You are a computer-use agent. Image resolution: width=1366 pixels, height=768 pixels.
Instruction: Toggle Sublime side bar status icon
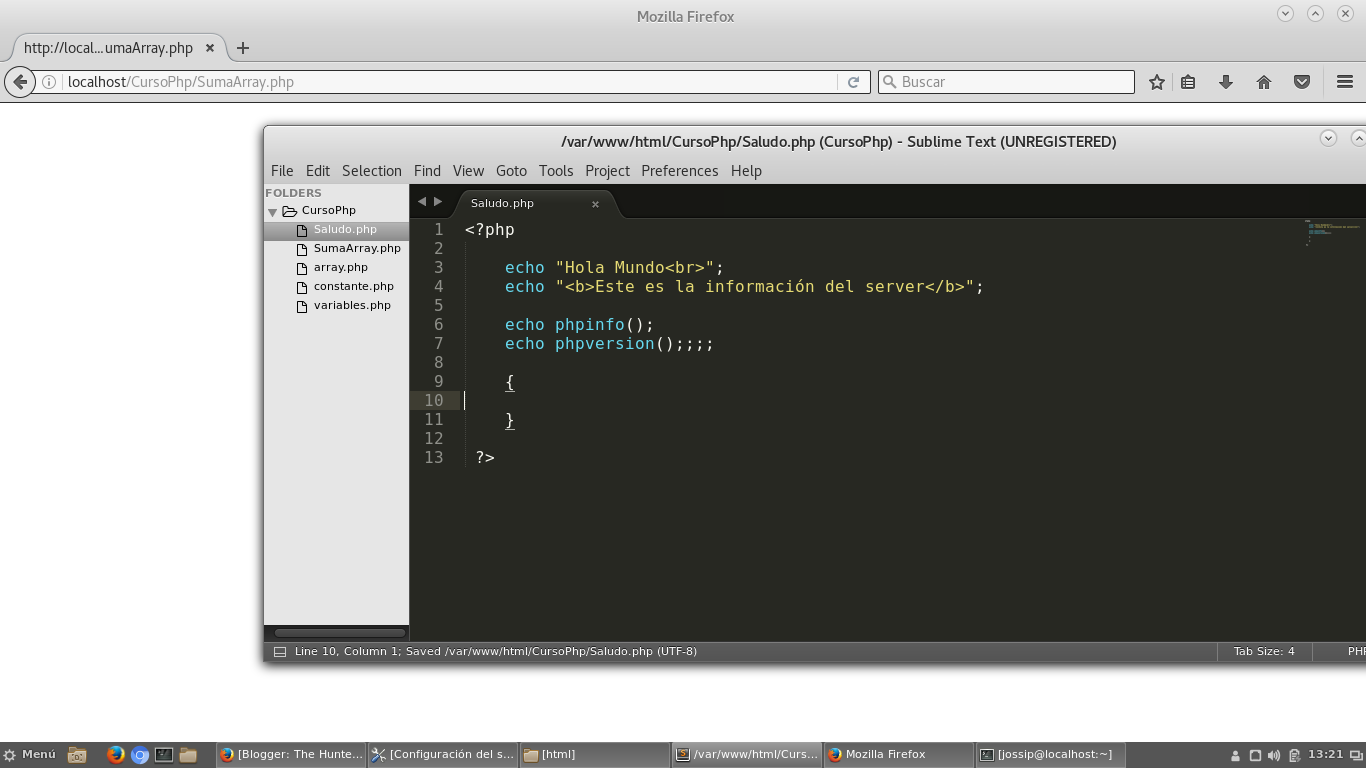(280, 652)
